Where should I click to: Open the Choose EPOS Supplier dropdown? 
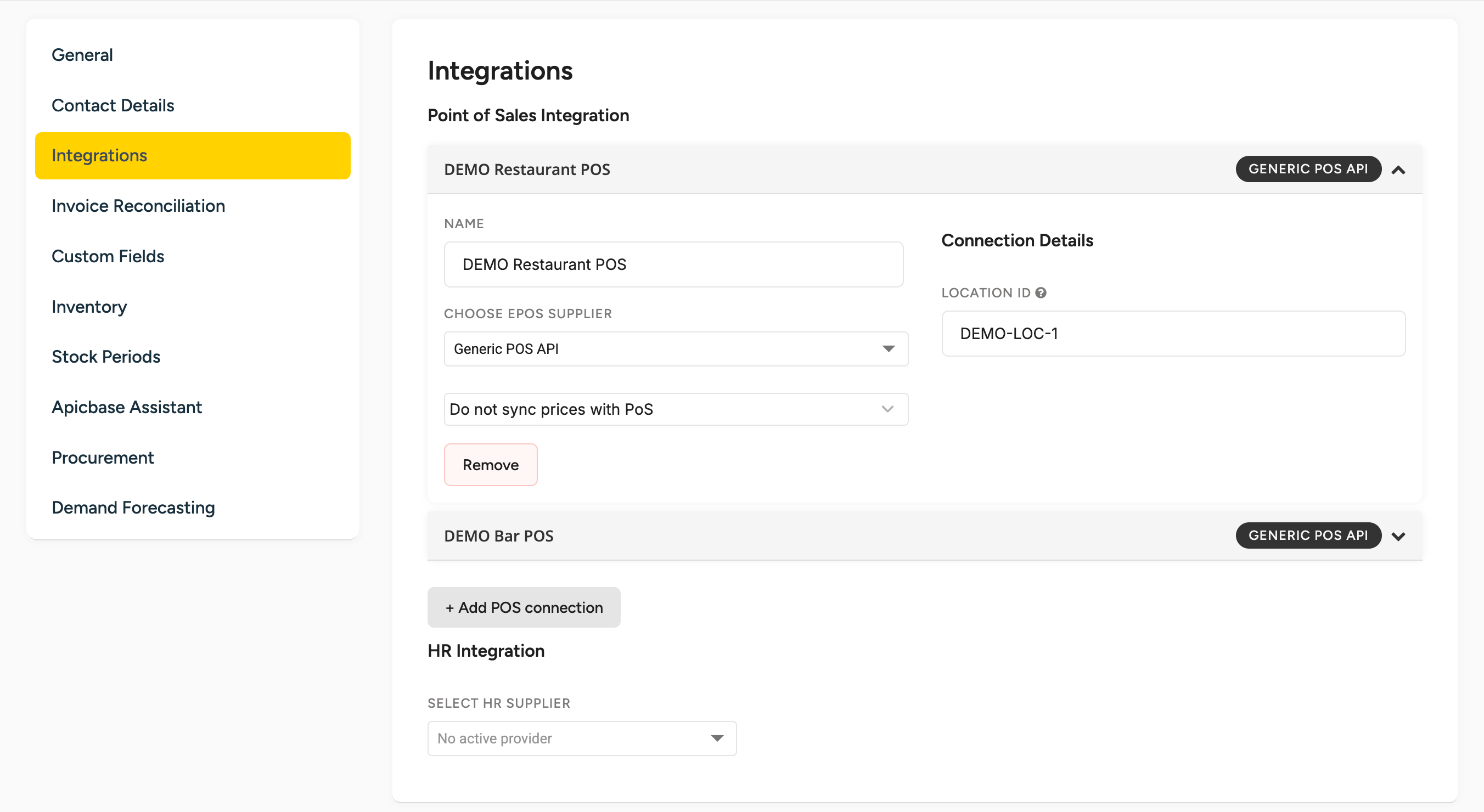676,349
